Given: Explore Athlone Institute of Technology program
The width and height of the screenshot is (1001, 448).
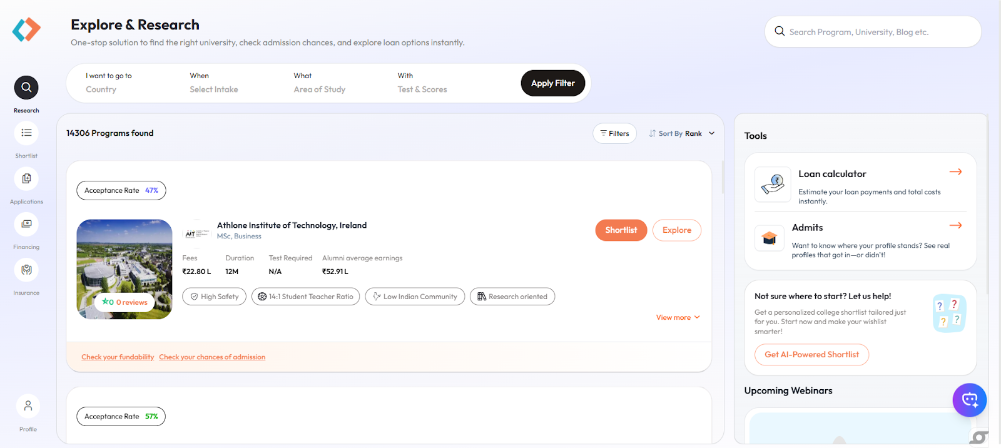Looking at the screenshot, I should point(677,230).
